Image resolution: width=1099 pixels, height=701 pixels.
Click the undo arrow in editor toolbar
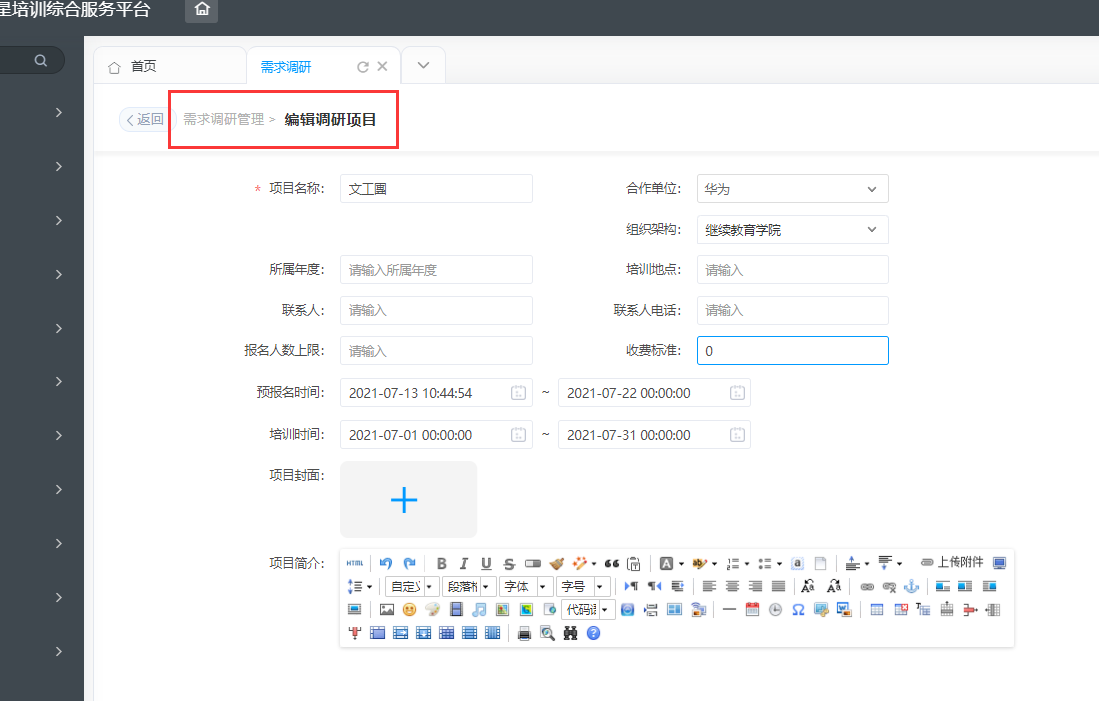point(386,563)
